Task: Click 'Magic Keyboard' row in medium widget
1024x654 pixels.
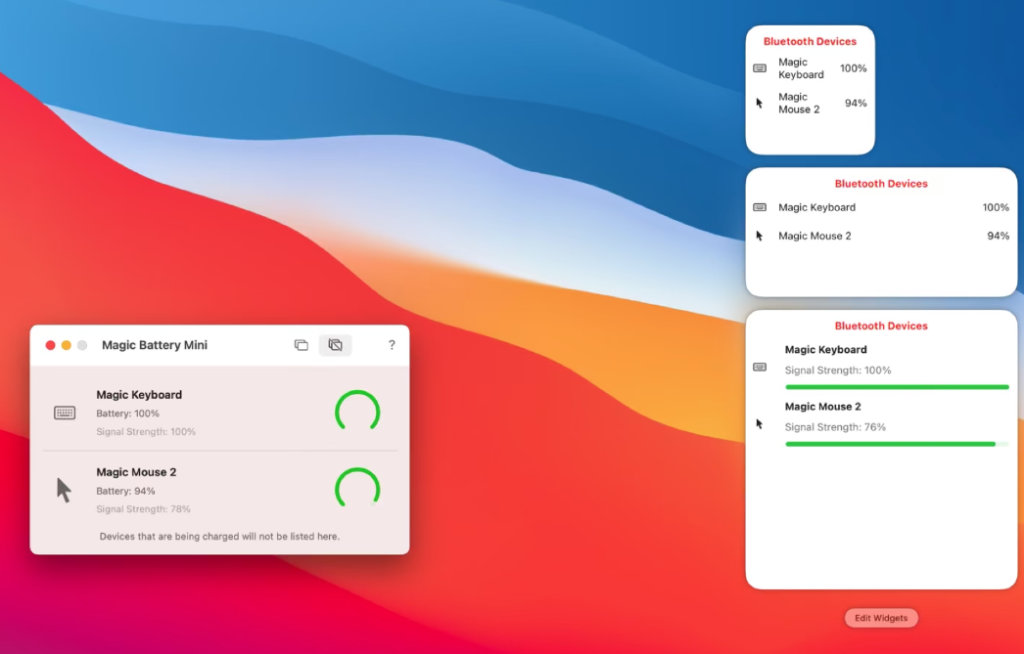Action: [x=881, y=207]
